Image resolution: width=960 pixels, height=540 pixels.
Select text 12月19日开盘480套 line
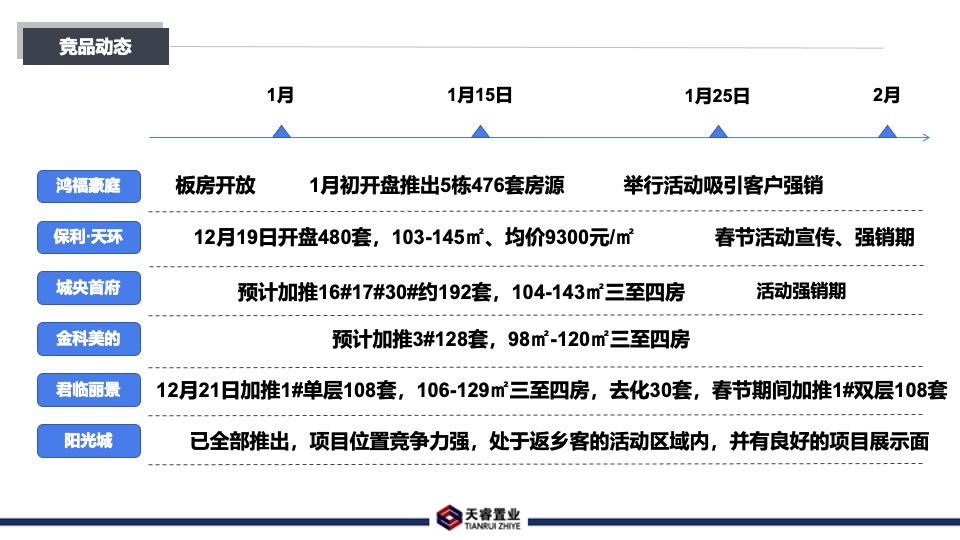click(414, 237)
